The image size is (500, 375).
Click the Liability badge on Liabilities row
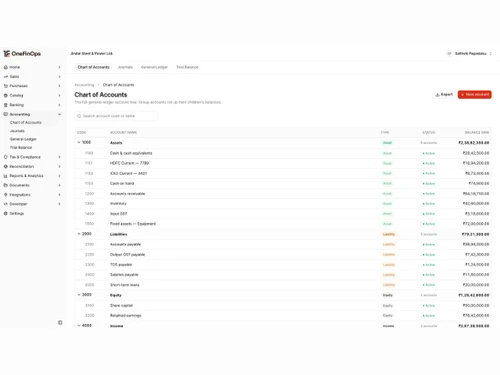coord(389,234)
